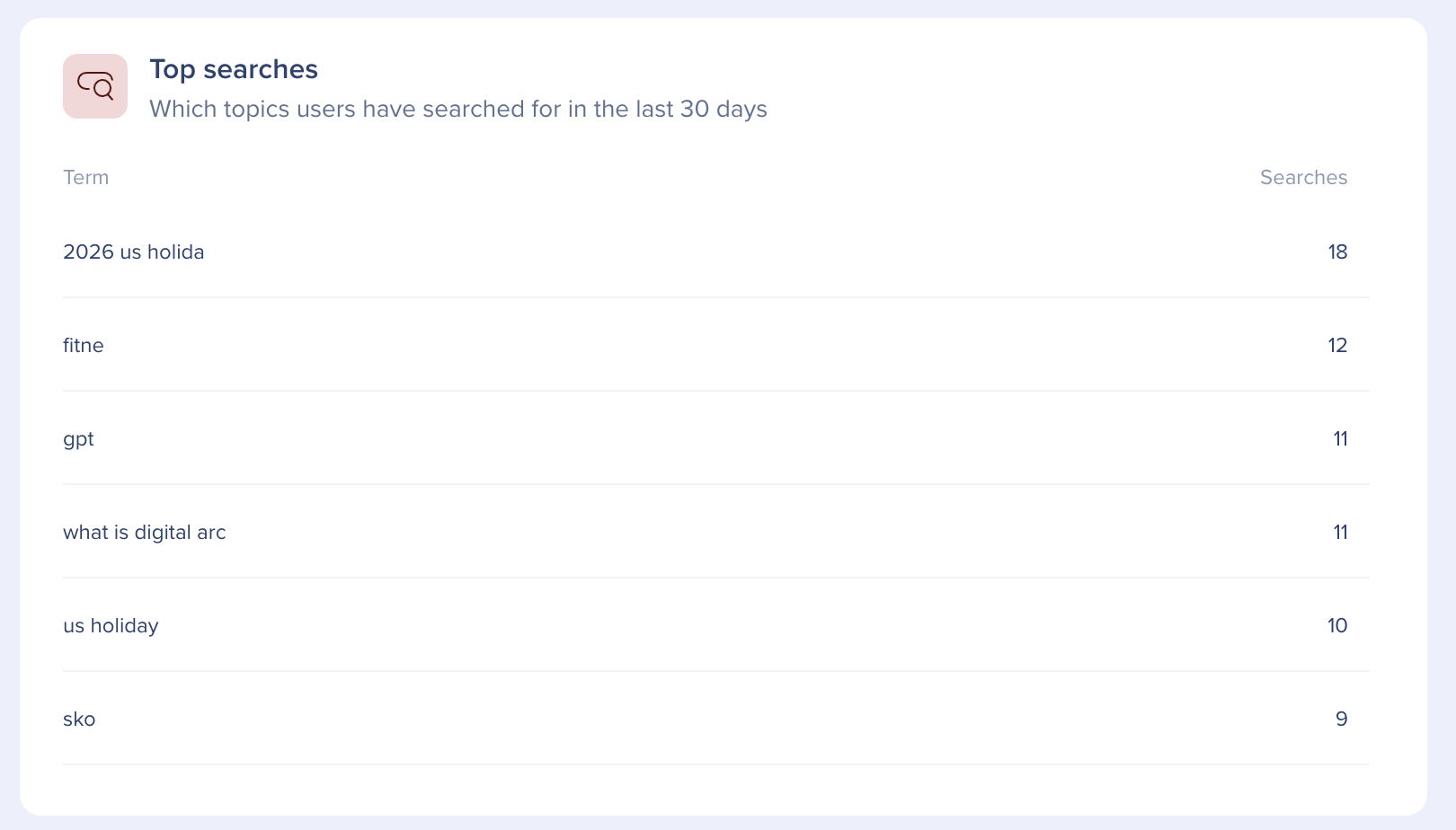1456x830 pixels.
Task: Select the "what is digital arc" term
Action: 145,533
